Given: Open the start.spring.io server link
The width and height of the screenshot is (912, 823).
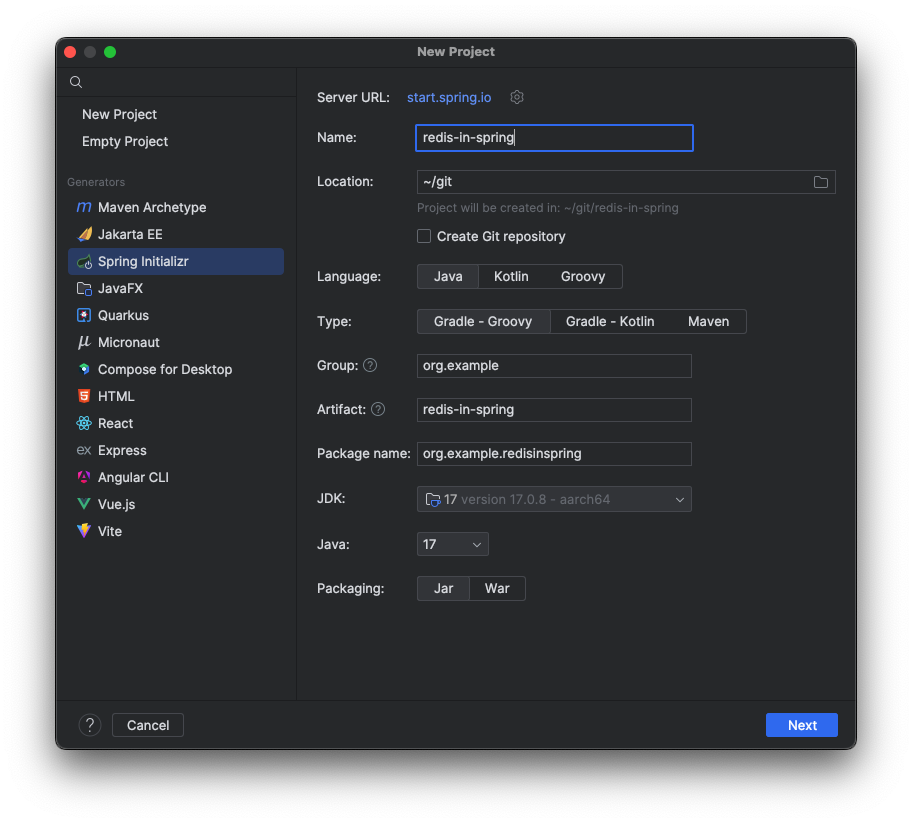Looking at the screenshot, I should [449, 97].
